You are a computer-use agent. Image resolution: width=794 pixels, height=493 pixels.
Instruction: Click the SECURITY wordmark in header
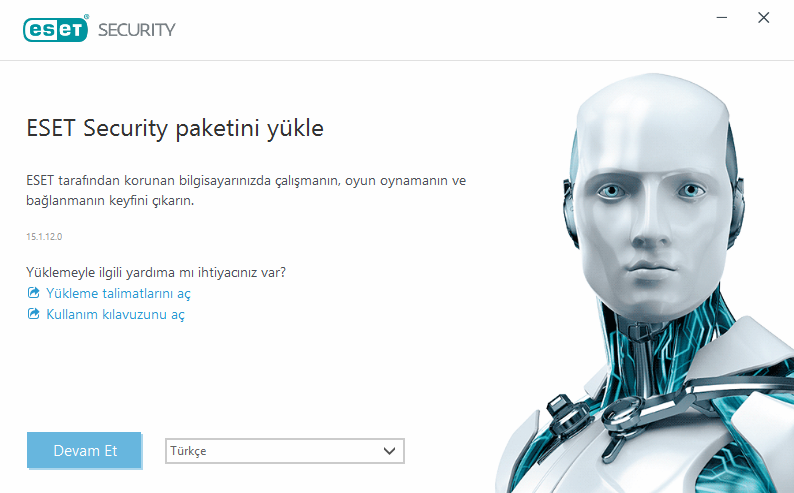[x=137, y=30]
